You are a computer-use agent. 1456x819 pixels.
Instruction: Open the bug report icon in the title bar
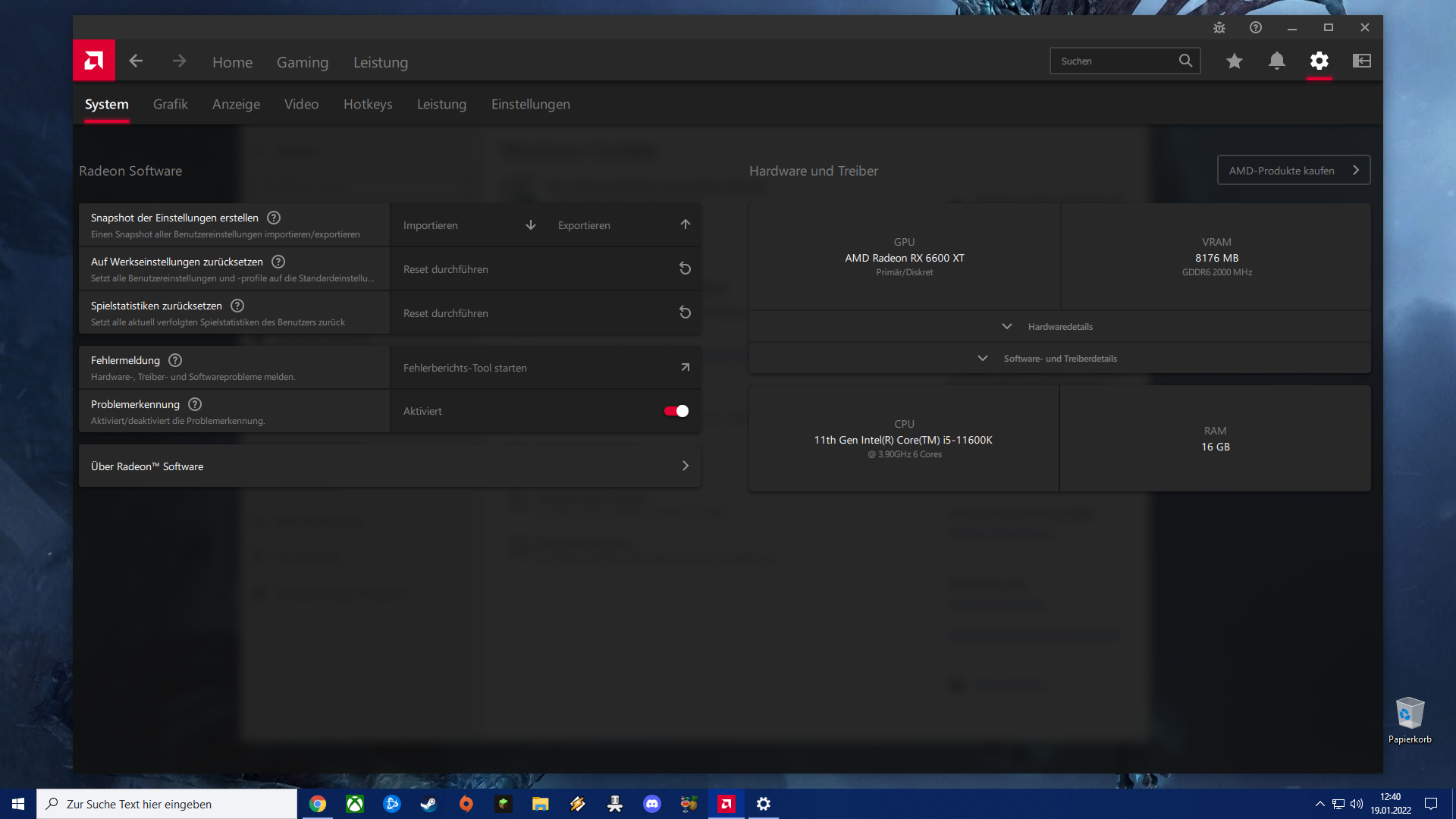[x=1219, y=27]
